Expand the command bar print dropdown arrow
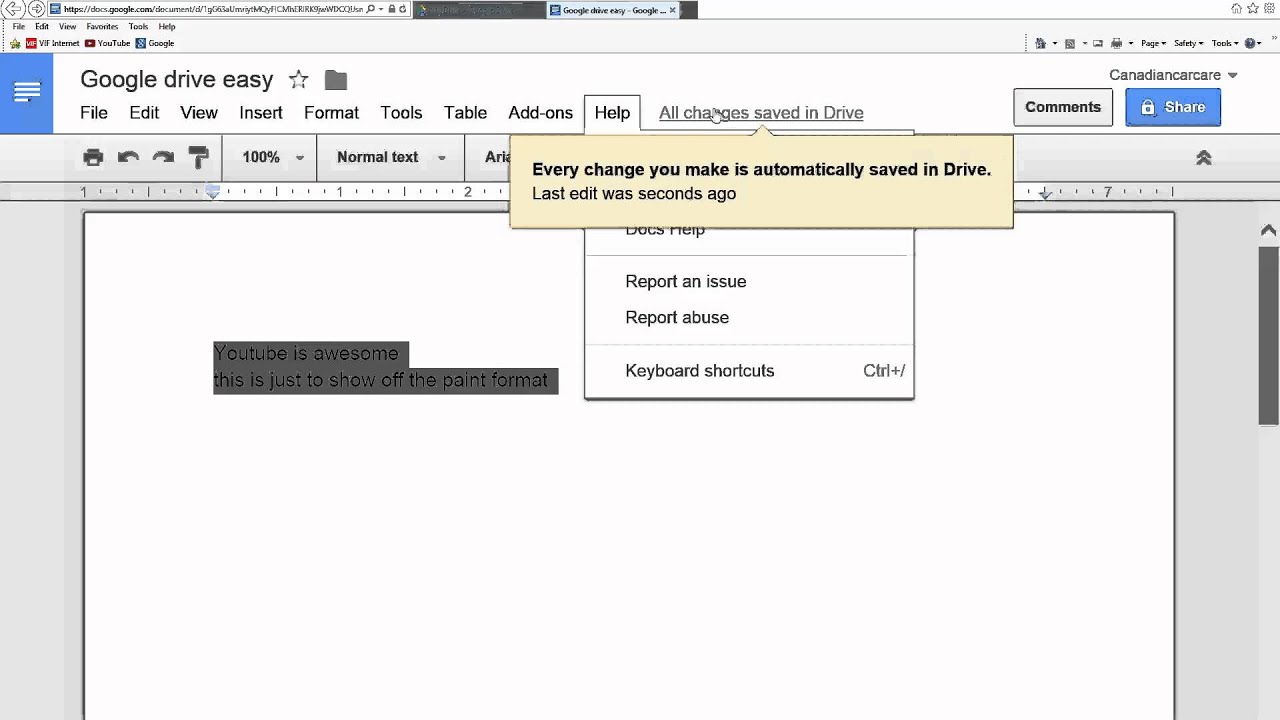 coord(1131,43)
